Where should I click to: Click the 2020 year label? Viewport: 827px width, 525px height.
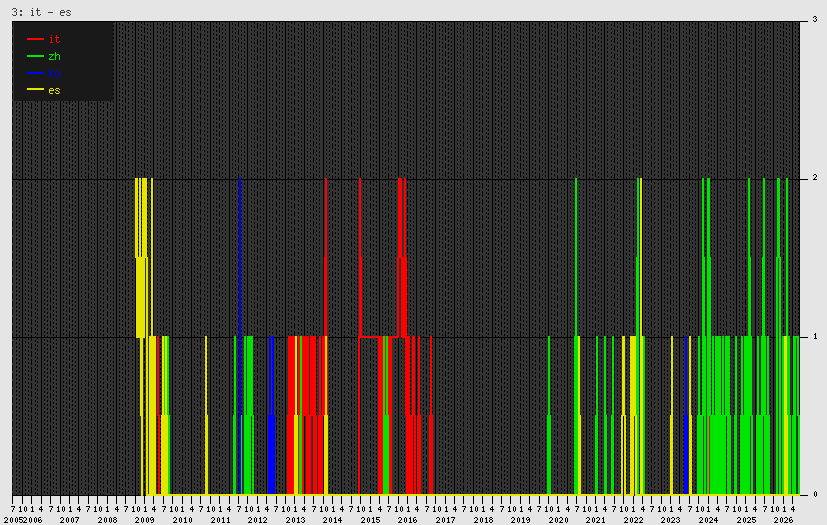[x=558, y=520]
